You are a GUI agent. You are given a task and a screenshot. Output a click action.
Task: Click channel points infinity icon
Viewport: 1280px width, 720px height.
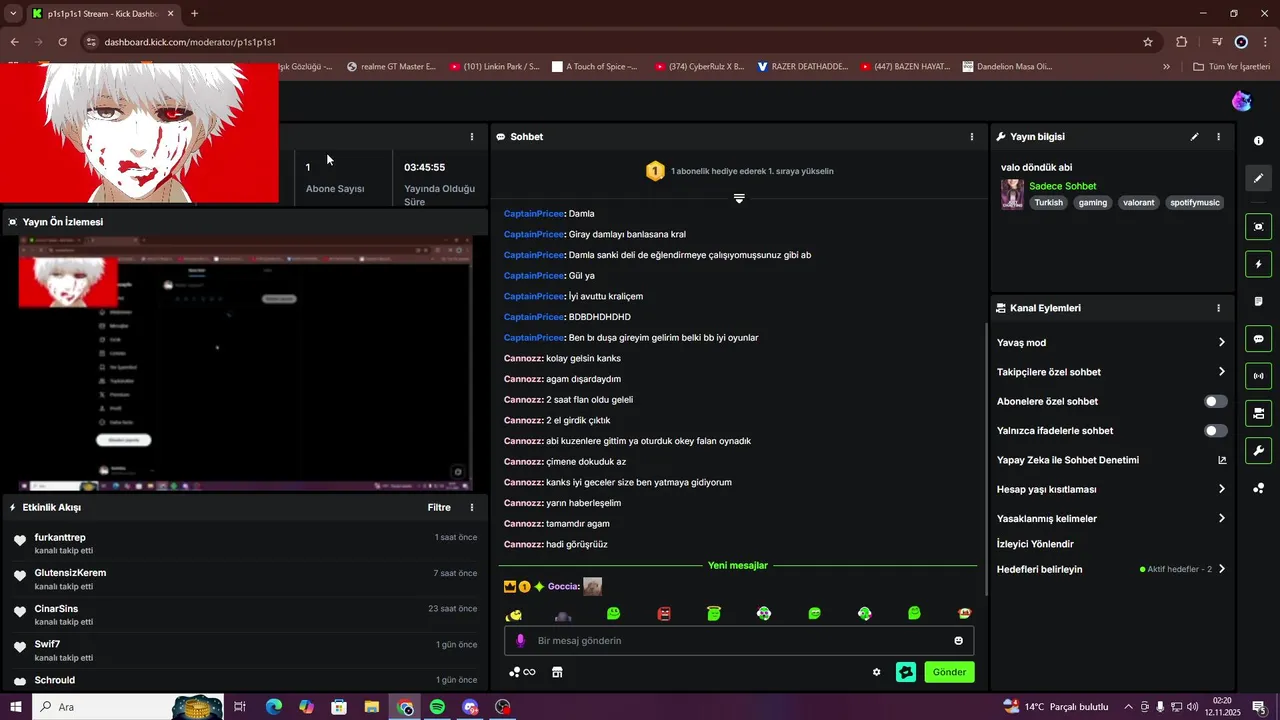(522, 672)
